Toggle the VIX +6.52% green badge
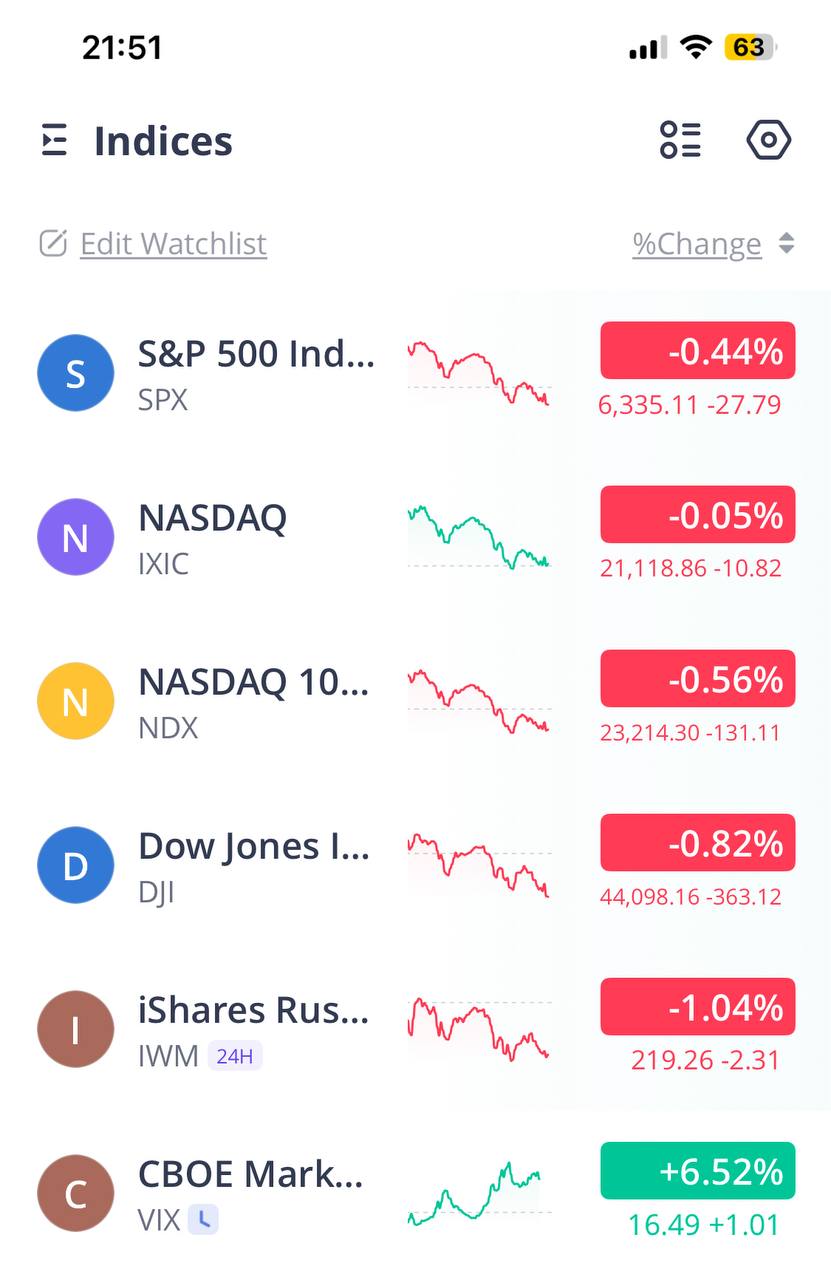Viewport: 831px width, 1280px height. pos(697,1171)
